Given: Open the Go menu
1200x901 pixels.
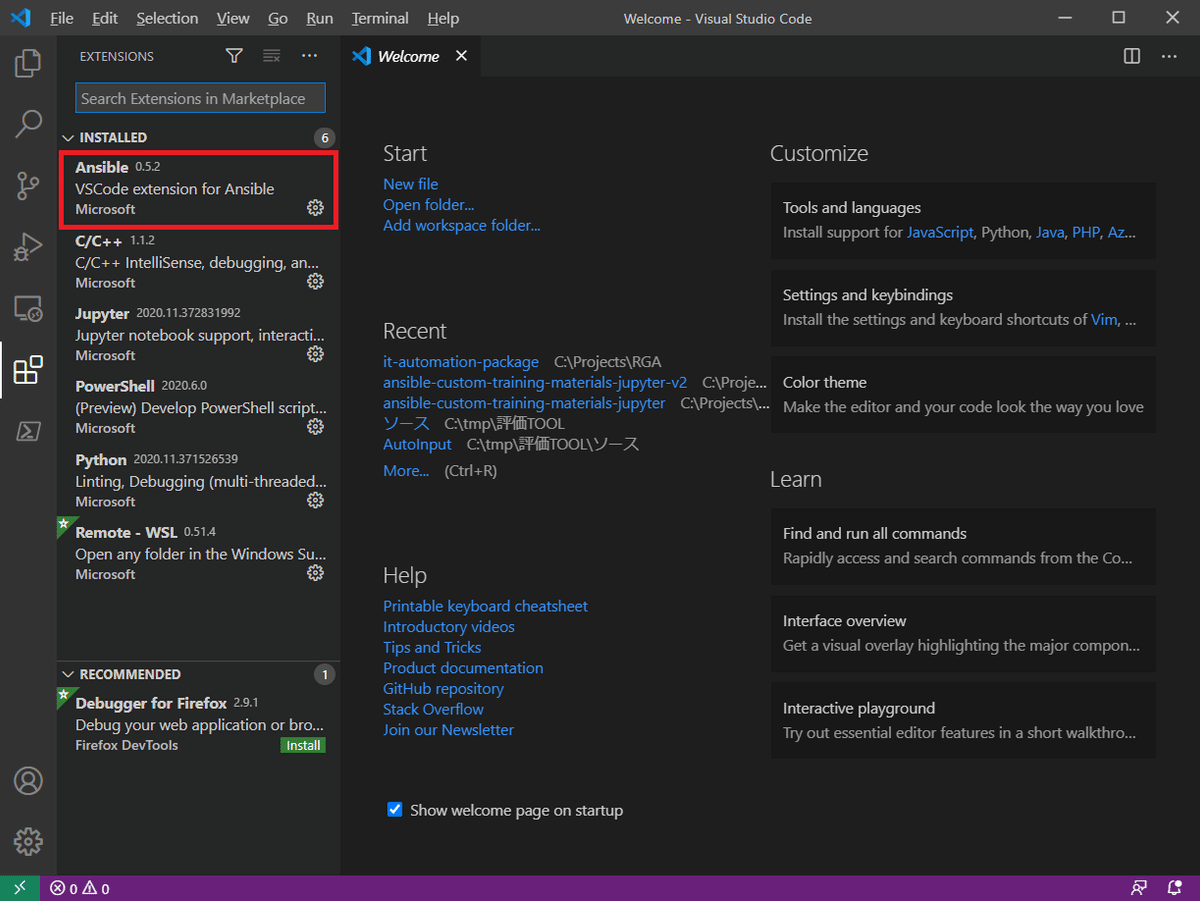Looking at the screenshot, I should click(x=278, y=18).
